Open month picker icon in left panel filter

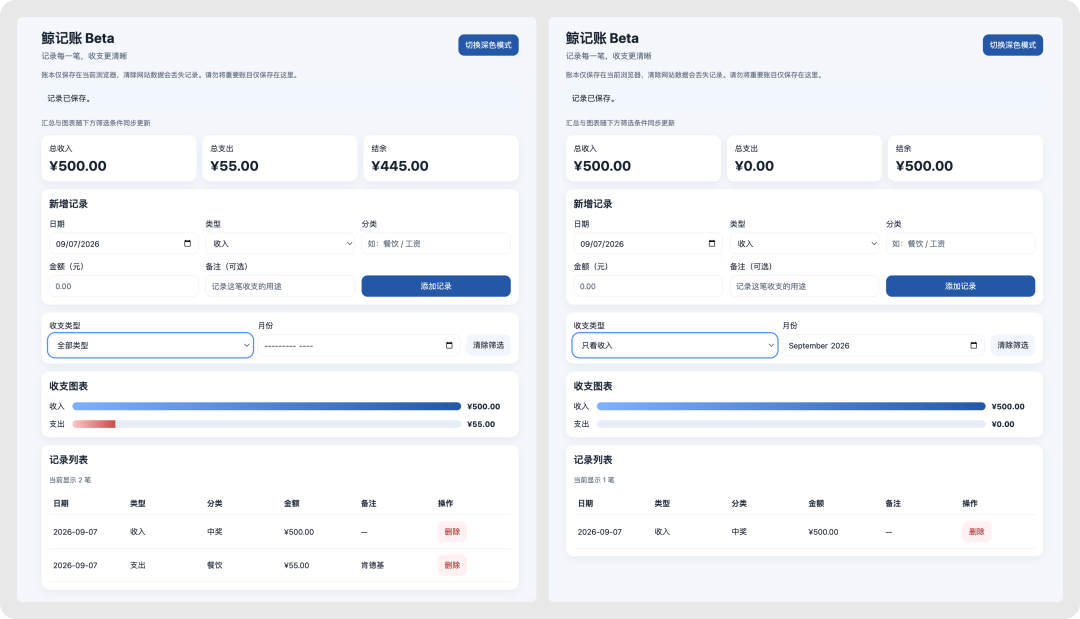click(x=449, y=346)
